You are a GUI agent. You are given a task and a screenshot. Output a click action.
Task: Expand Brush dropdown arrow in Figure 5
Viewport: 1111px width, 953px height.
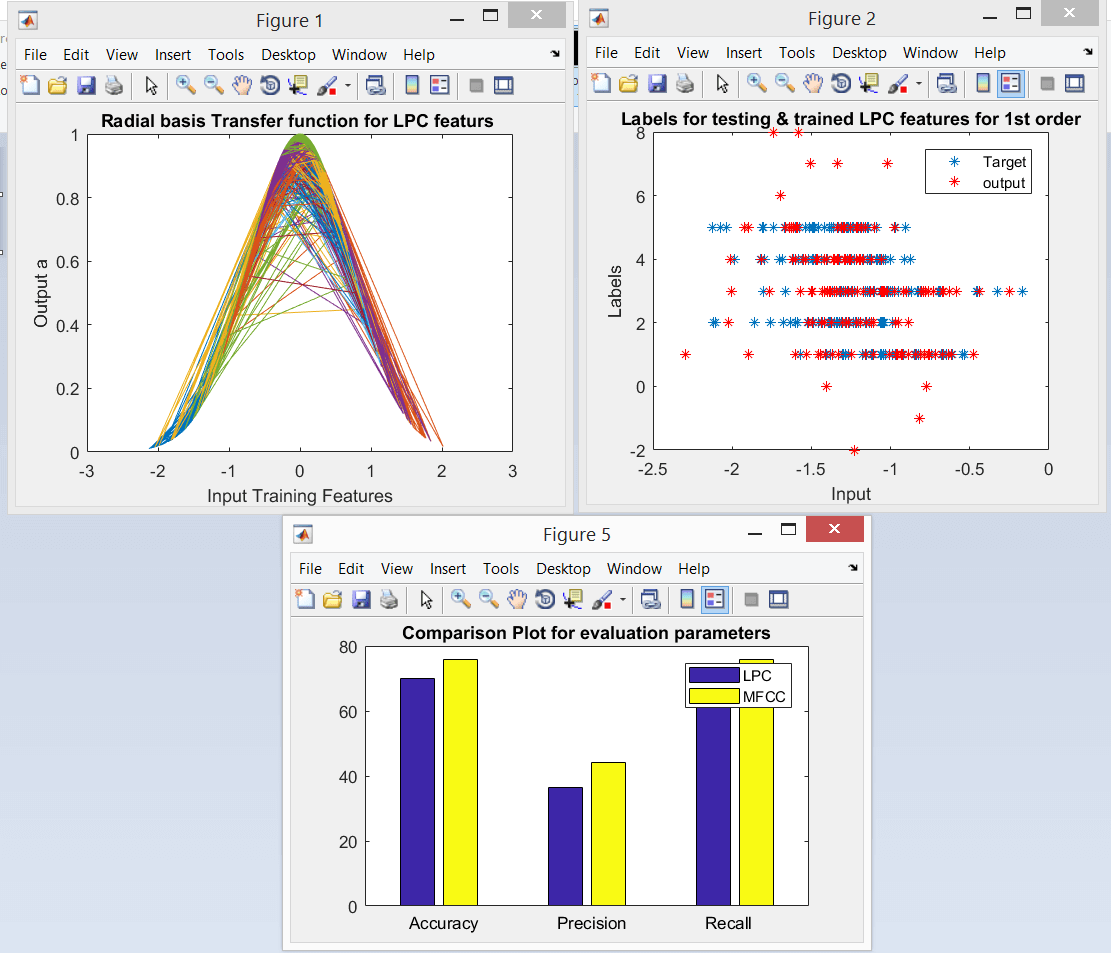pyautogui.click(x=622, y=600)
